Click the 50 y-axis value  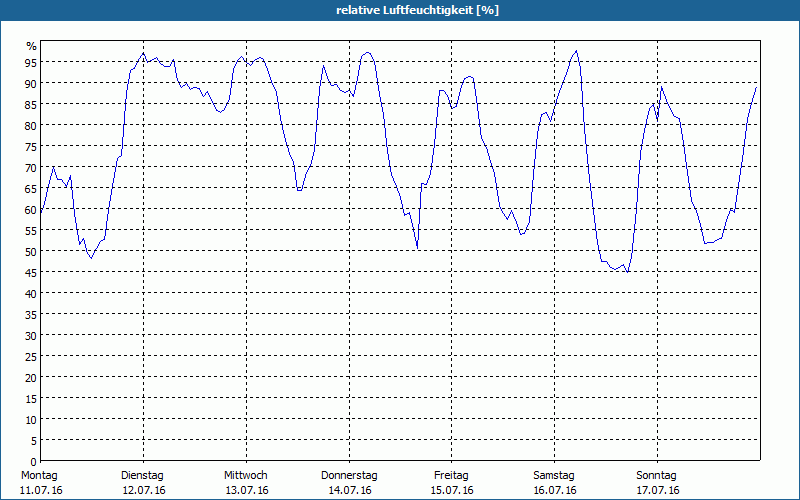point(31,252)
